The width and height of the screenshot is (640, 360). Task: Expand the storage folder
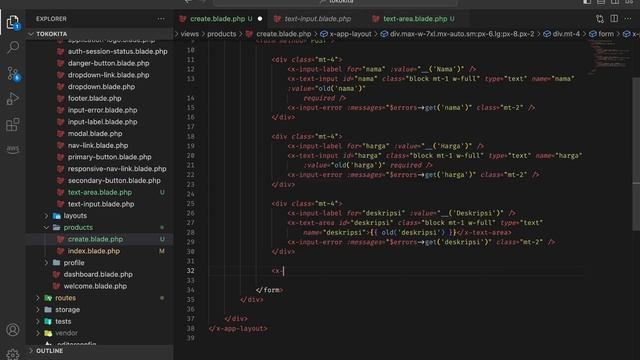tap(67, 310)
